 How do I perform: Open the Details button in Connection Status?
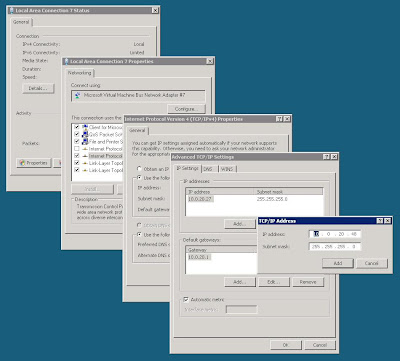point(38,88)
